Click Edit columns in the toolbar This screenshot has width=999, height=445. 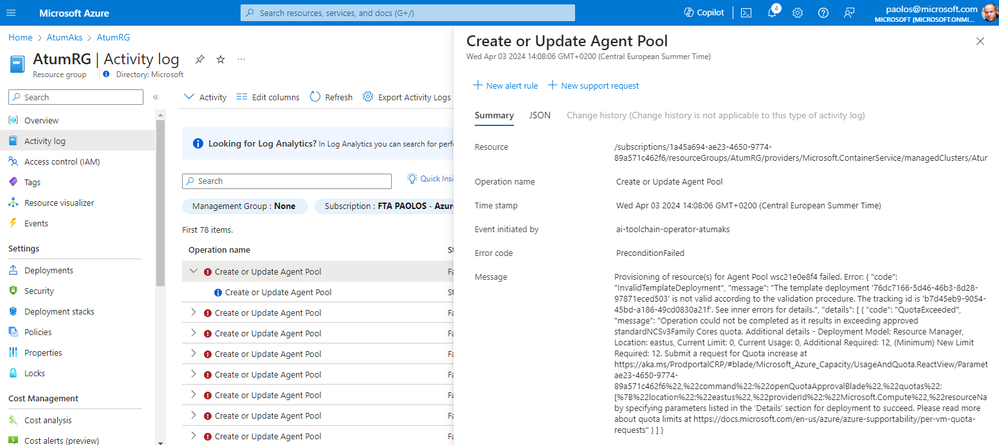(x=268, y=97)
